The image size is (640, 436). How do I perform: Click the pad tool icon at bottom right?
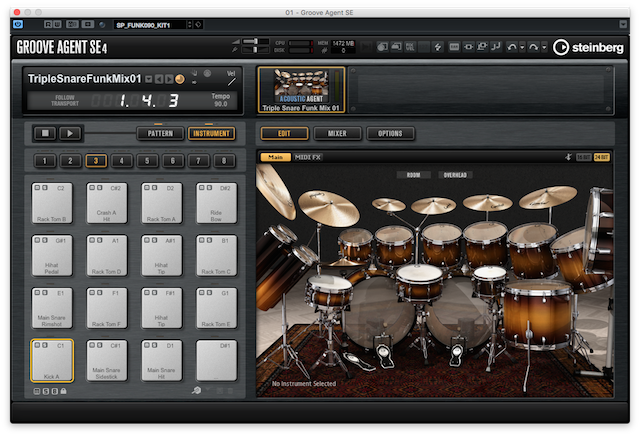[196, 391]
